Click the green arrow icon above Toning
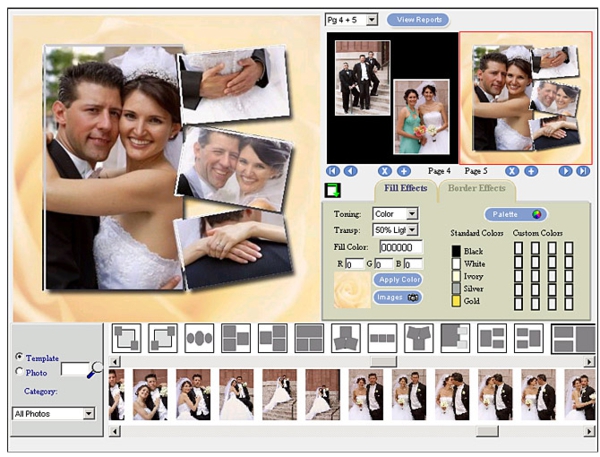Viewport: 600px width, 457px height. pos(333,190)
